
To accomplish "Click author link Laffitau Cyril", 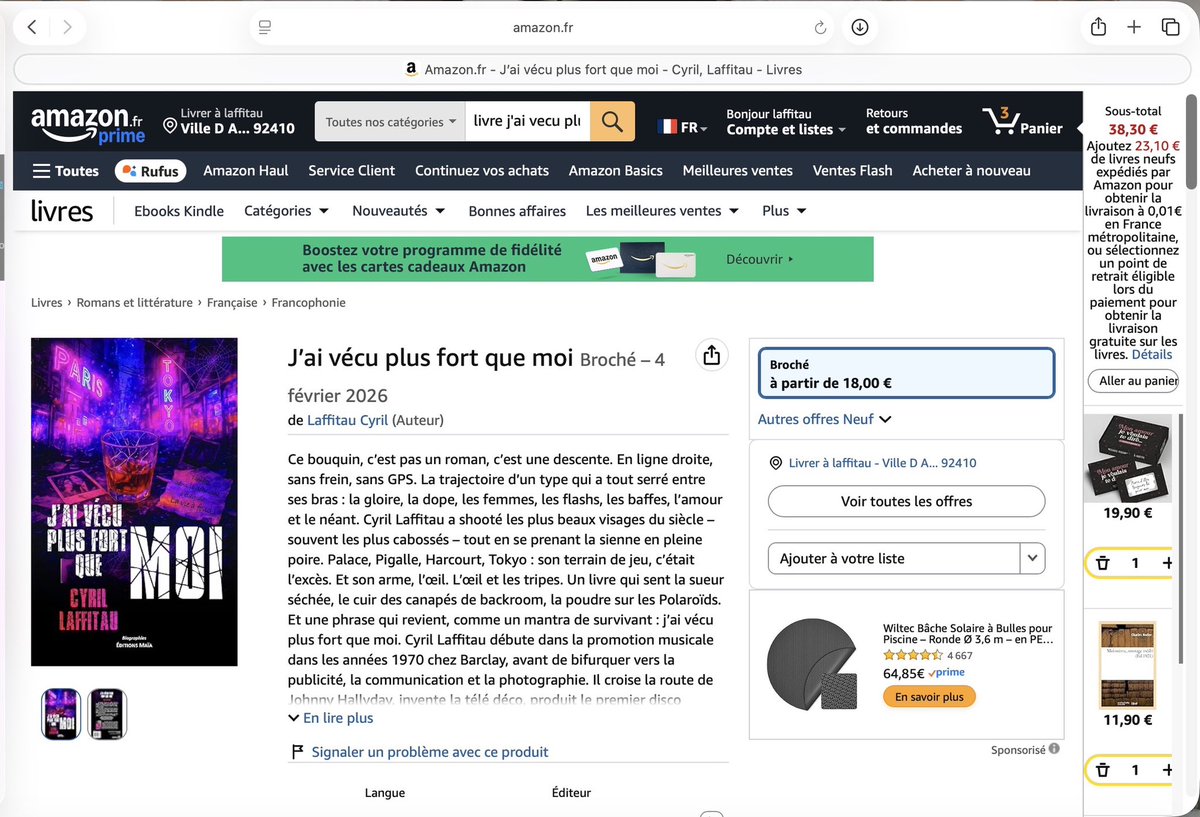I will tap(348, 420).
